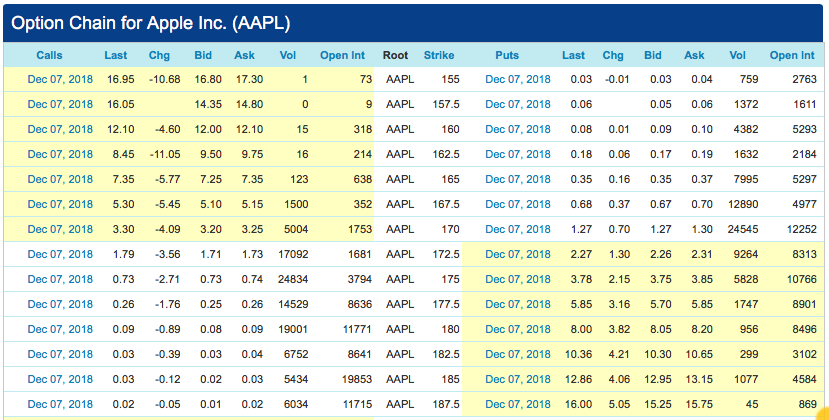Open the Dec 07, 2018 put link for strike 187.5
The image size is (829, 420).
(x=518, y=404)
